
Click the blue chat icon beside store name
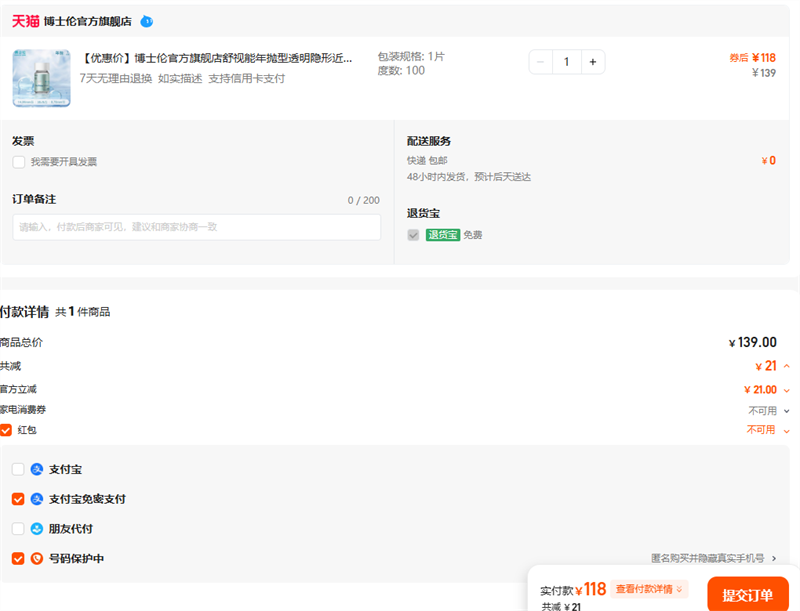147,21
